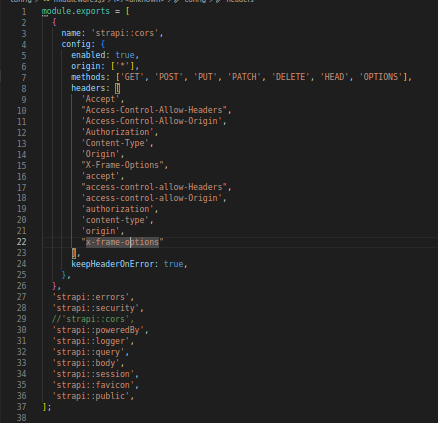The height and width of the screenshot is (423, 438).
Task: Click "module.exports" on line 1
Action: click(x=76, y=11)
